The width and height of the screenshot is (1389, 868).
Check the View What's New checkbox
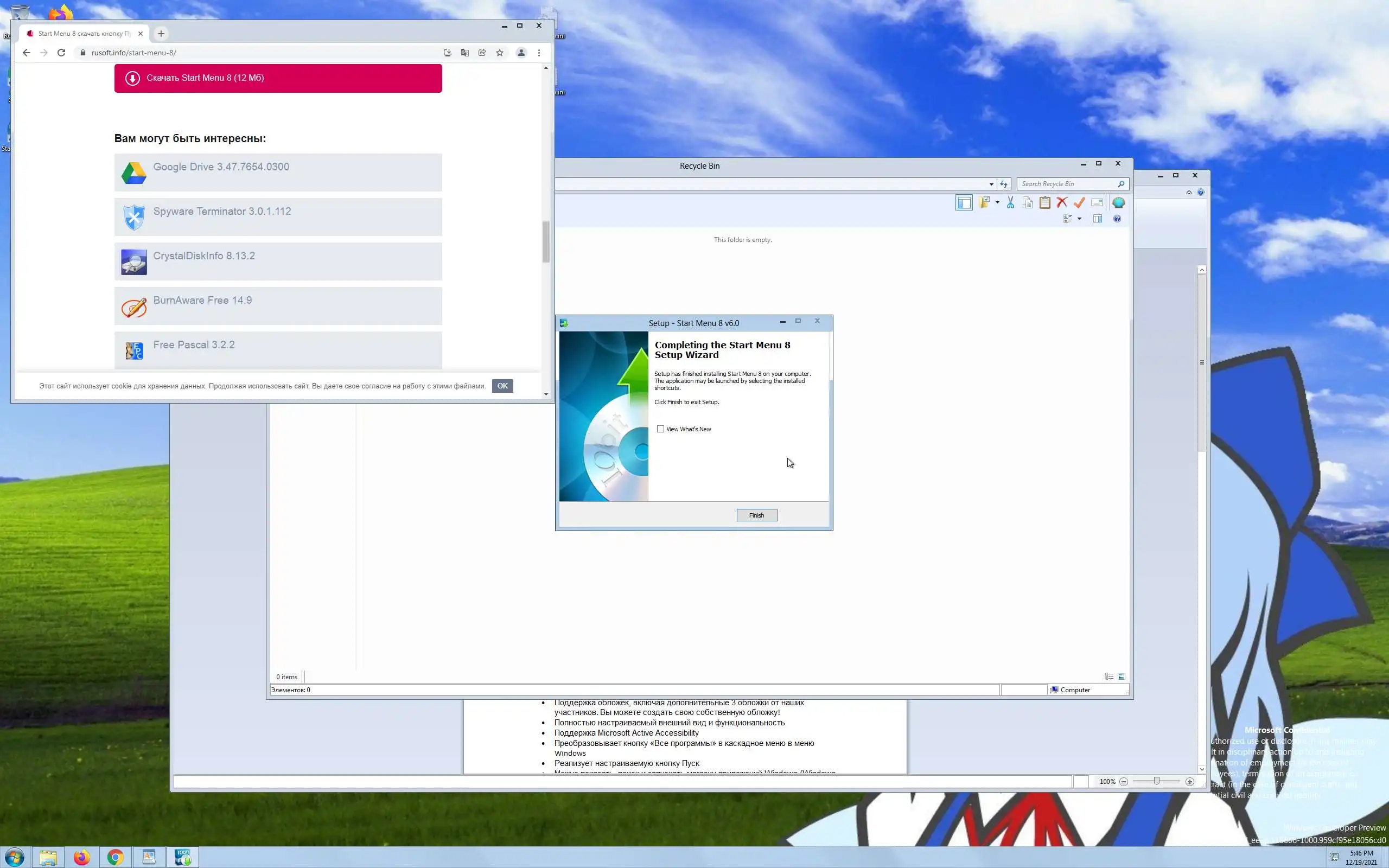661,429
